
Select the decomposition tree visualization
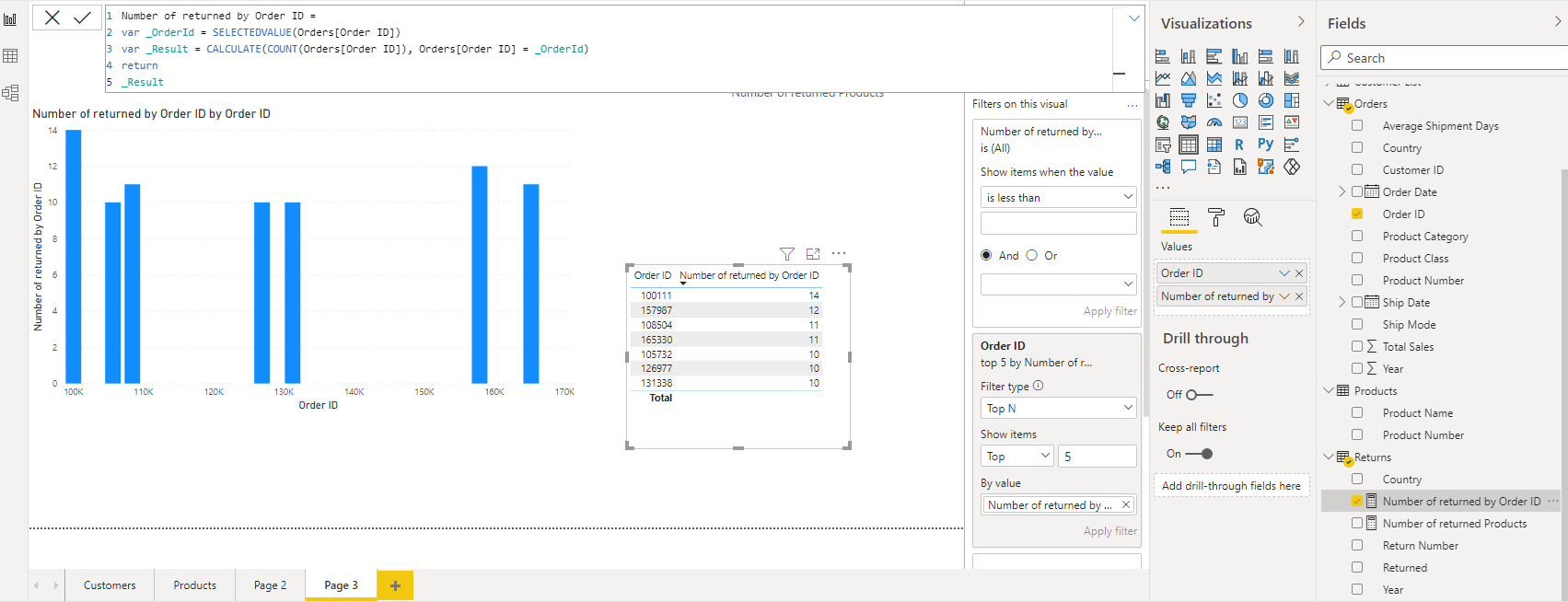click(x=1163, y=167)
